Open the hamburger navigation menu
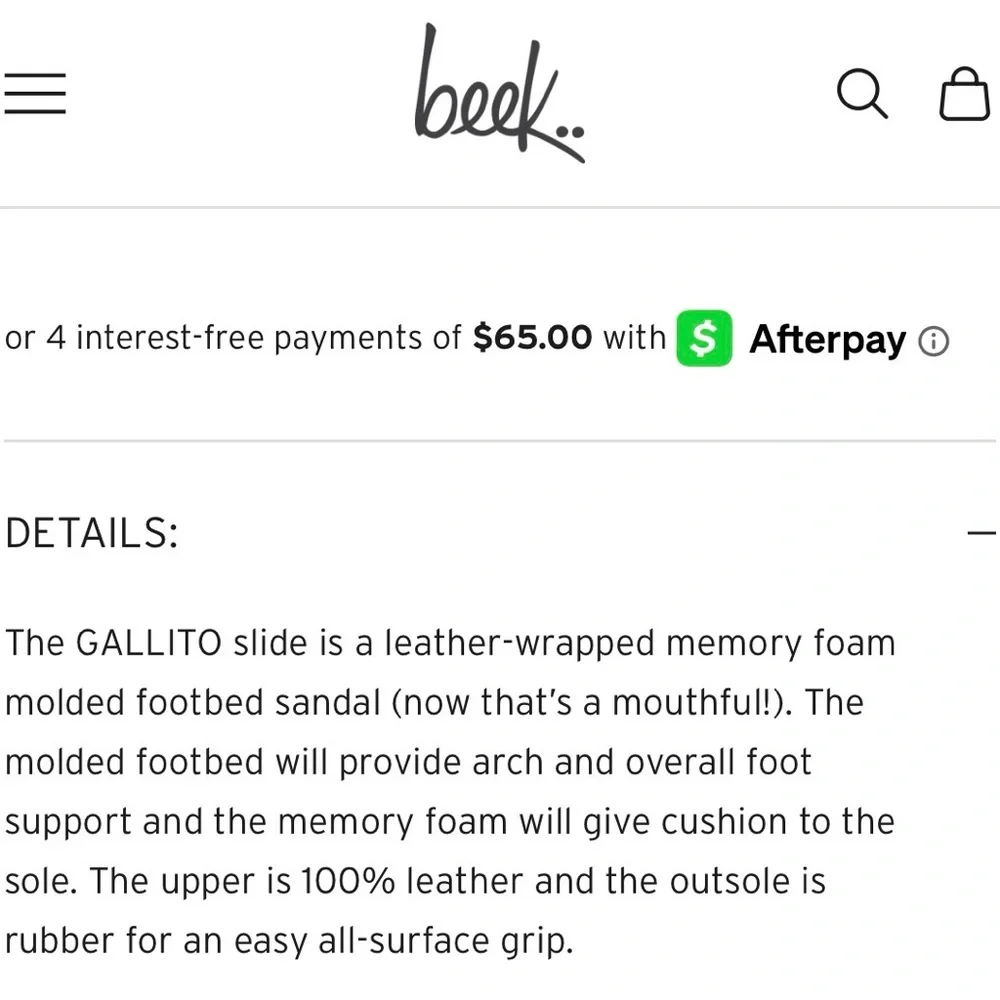 click(35, 94)
